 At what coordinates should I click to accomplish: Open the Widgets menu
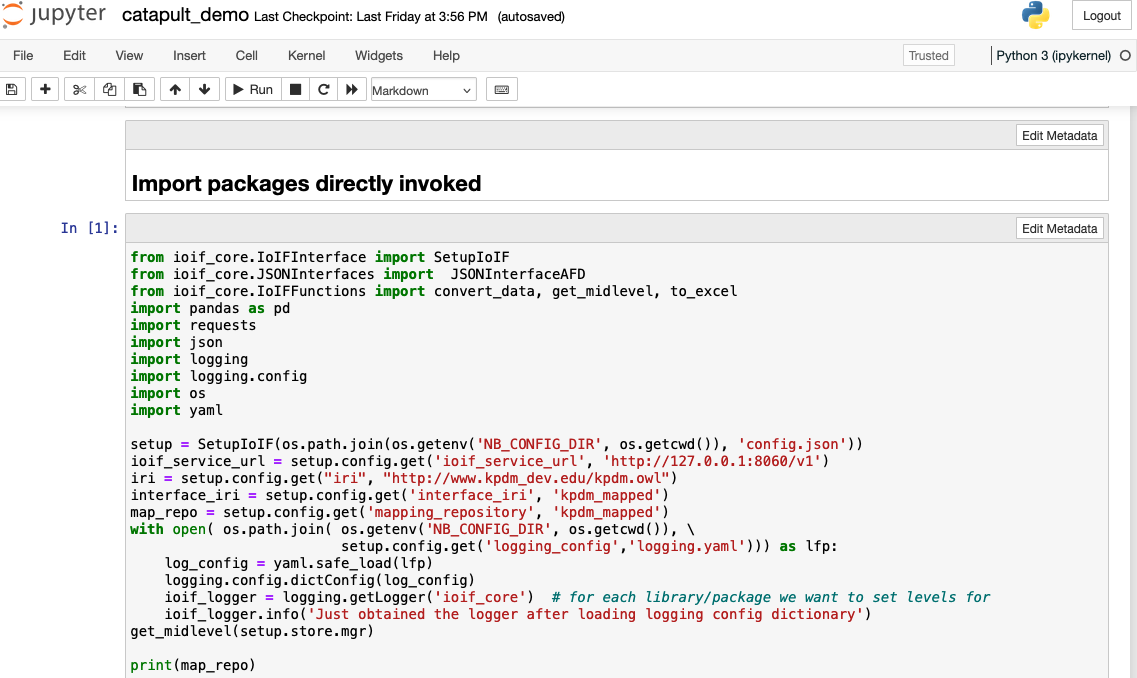[x=379, y=56]
